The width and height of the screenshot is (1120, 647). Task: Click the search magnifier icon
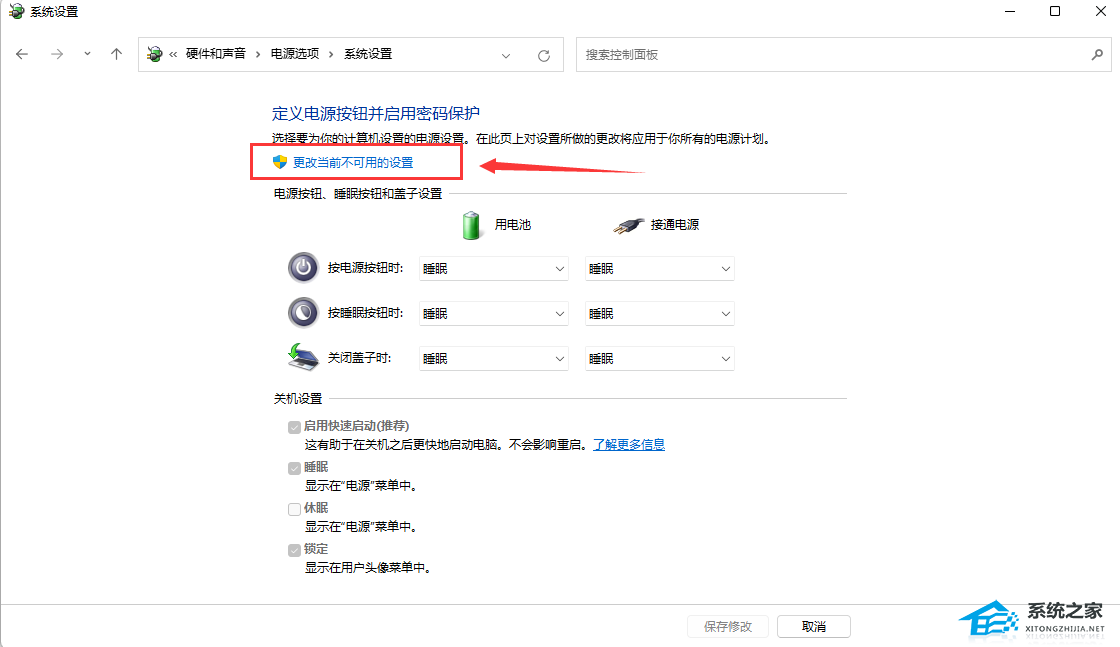(1096, 55)
